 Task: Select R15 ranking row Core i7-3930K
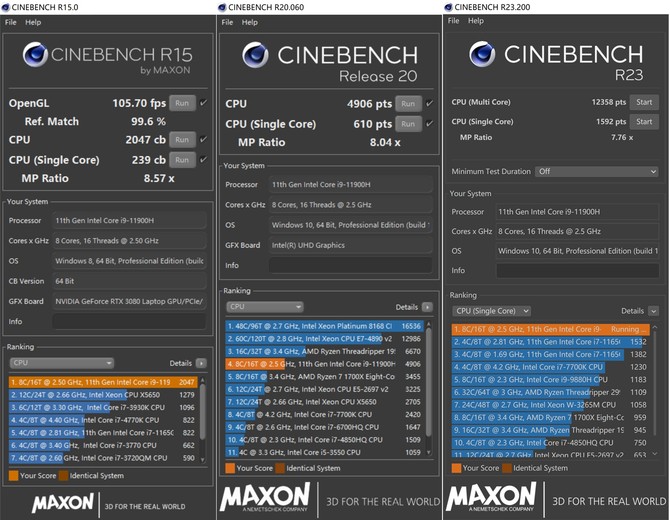click(103, 407)
